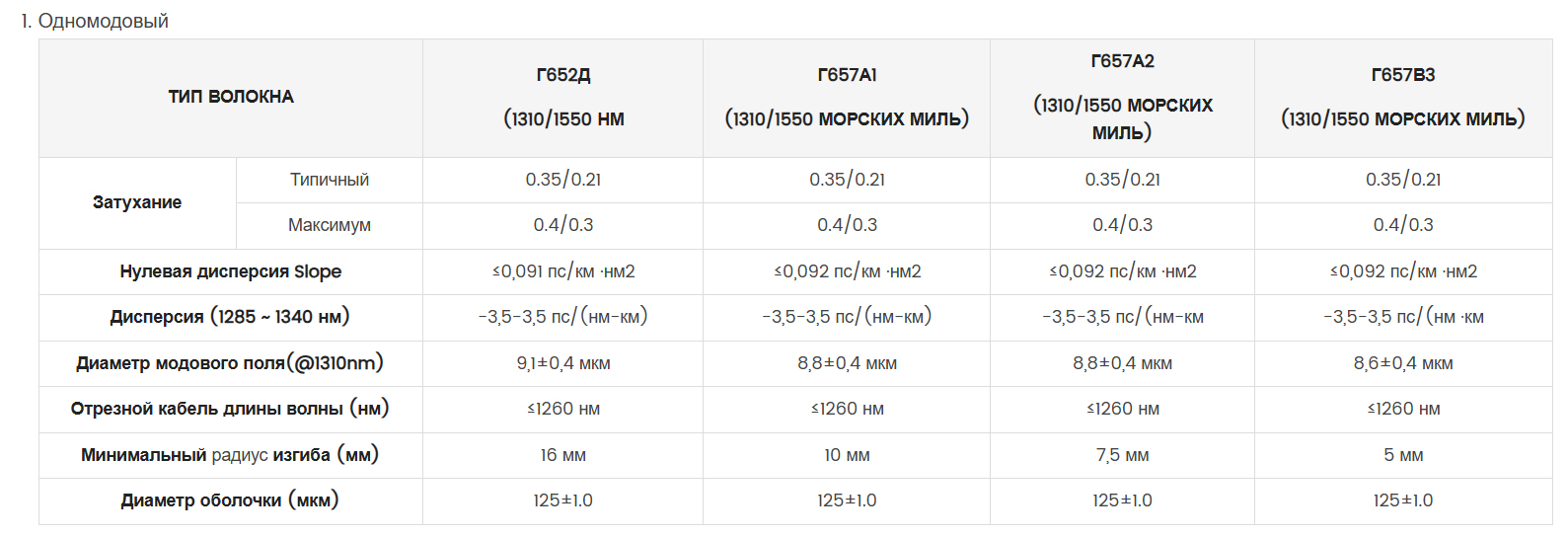Click the 'Затухание' row label
This screenshot has height=537, width=1568.
click(137, 202)
